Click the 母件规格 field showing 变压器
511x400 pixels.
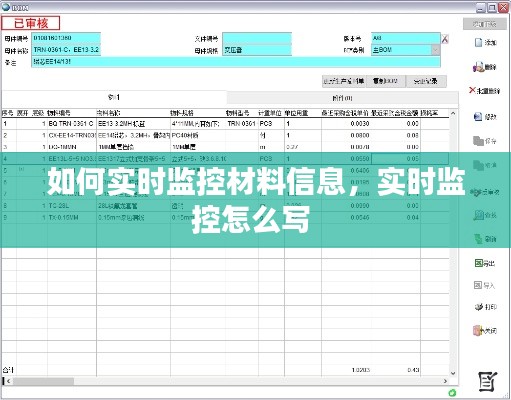pyautogui.click(x=257, y=50)
